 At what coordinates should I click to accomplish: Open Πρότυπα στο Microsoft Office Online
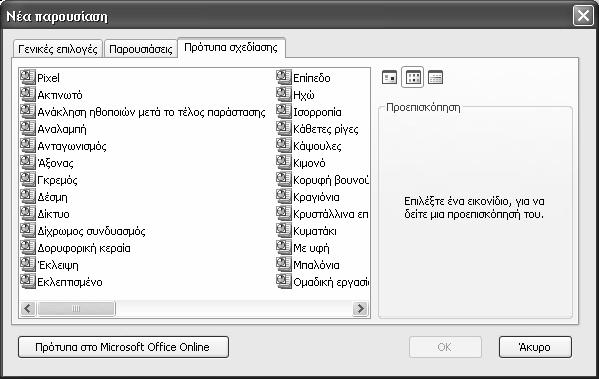coord(123,347)
